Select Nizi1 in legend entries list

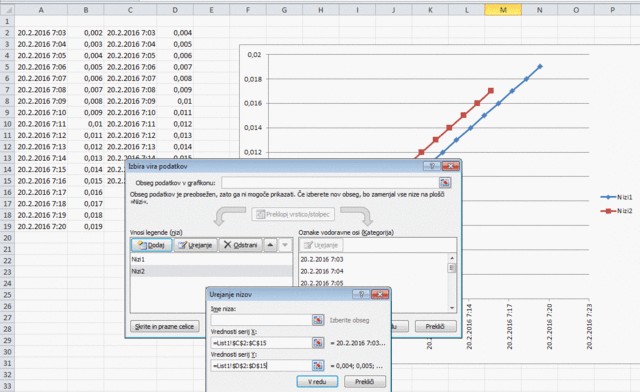click(x=211, y=259)
